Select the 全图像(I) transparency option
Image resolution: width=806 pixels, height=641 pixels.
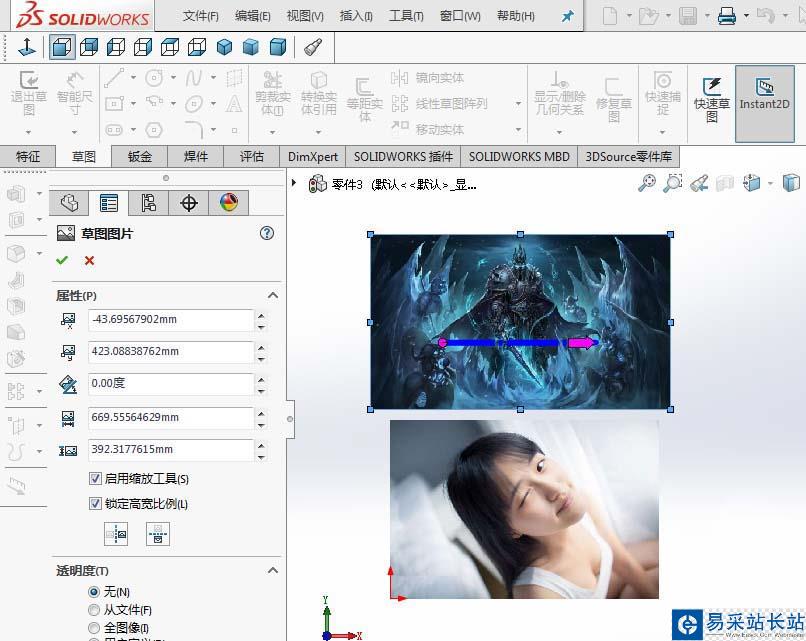pos(94,628)
